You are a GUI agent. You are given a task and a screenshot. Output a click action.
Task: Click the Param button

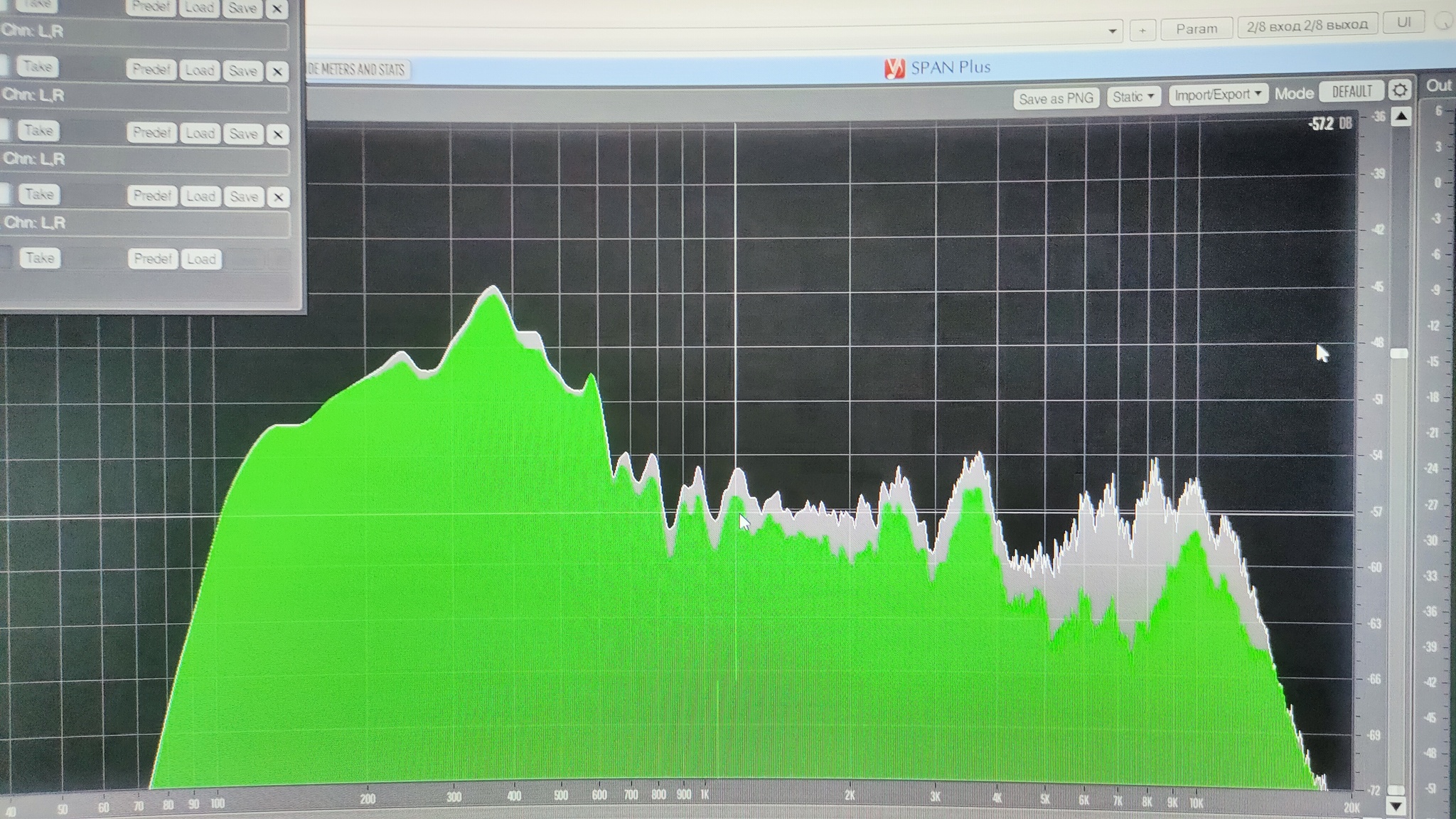(1197, 28)
